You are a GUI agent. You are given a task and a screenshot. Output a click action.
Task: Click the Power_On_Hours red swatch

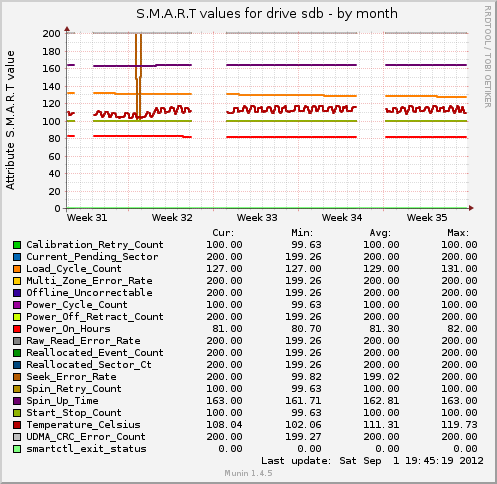(17, 329)
